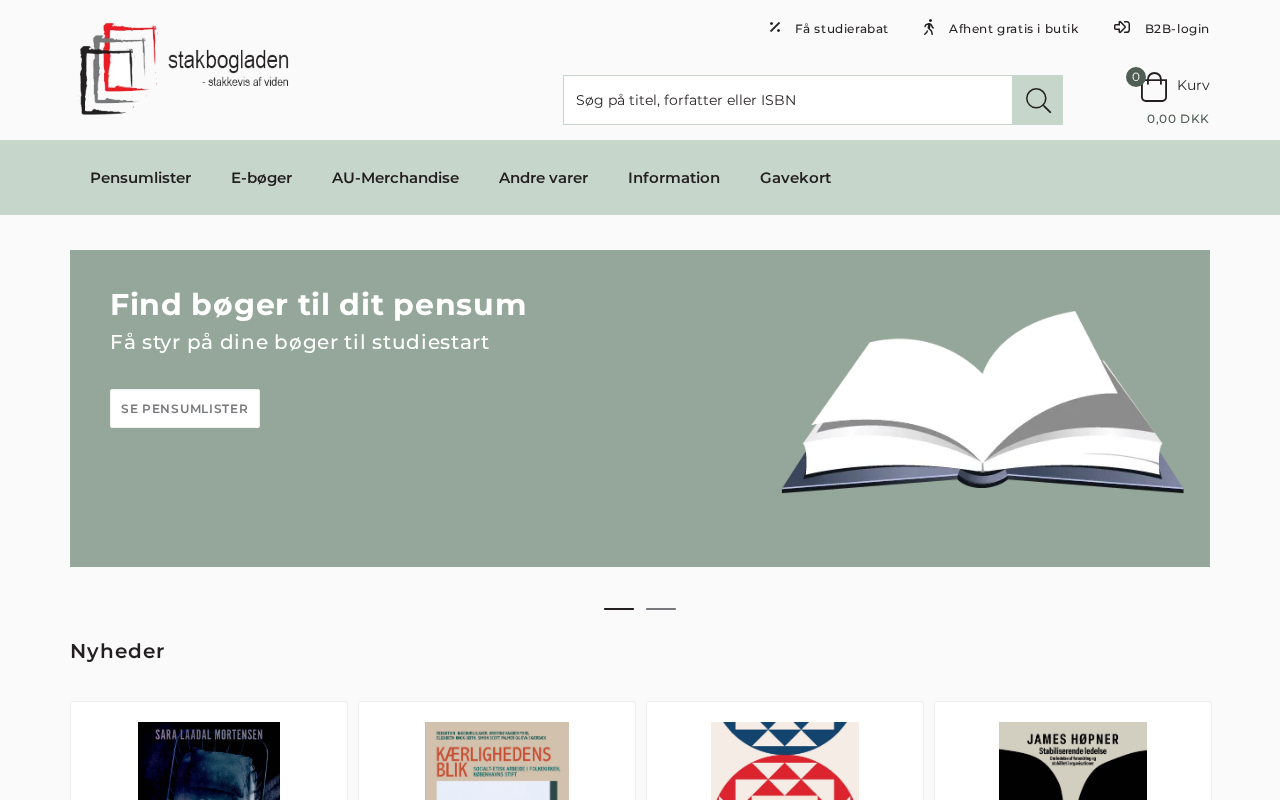The image size is (1280, 800).
Task: Open the E-bøger menu
Action: point(261,178)
